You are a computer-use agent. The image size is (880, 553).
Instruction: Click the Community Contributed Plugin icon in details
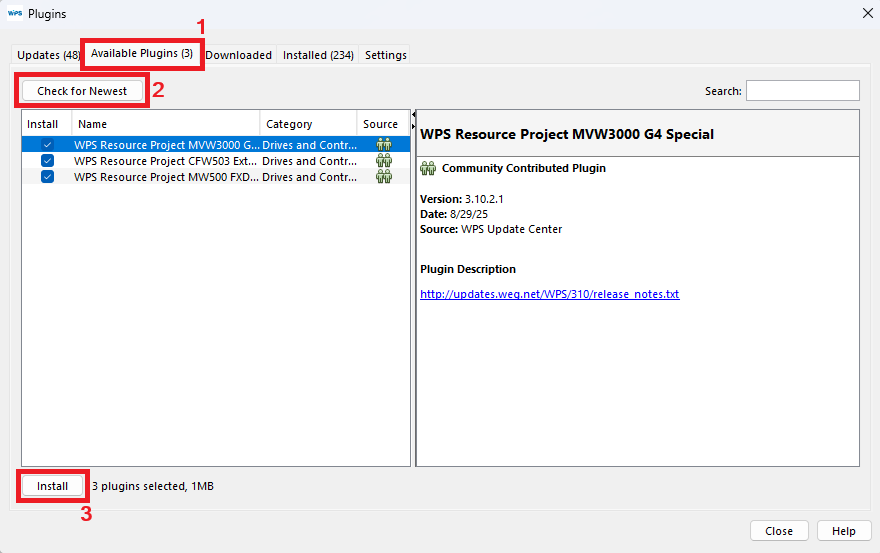coord(428,168)
